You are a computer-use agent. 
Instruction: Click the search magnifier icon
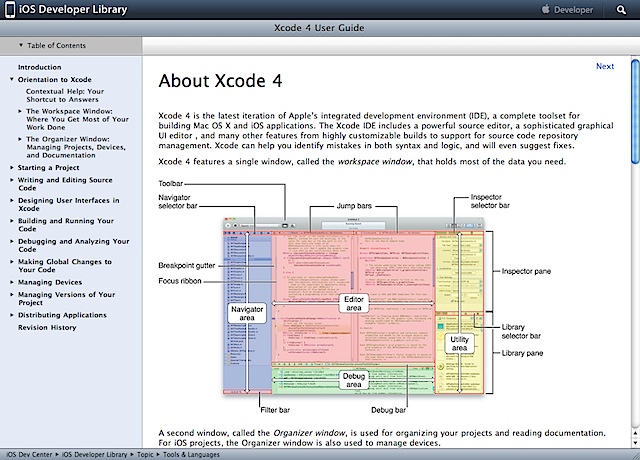click(620, 9)
